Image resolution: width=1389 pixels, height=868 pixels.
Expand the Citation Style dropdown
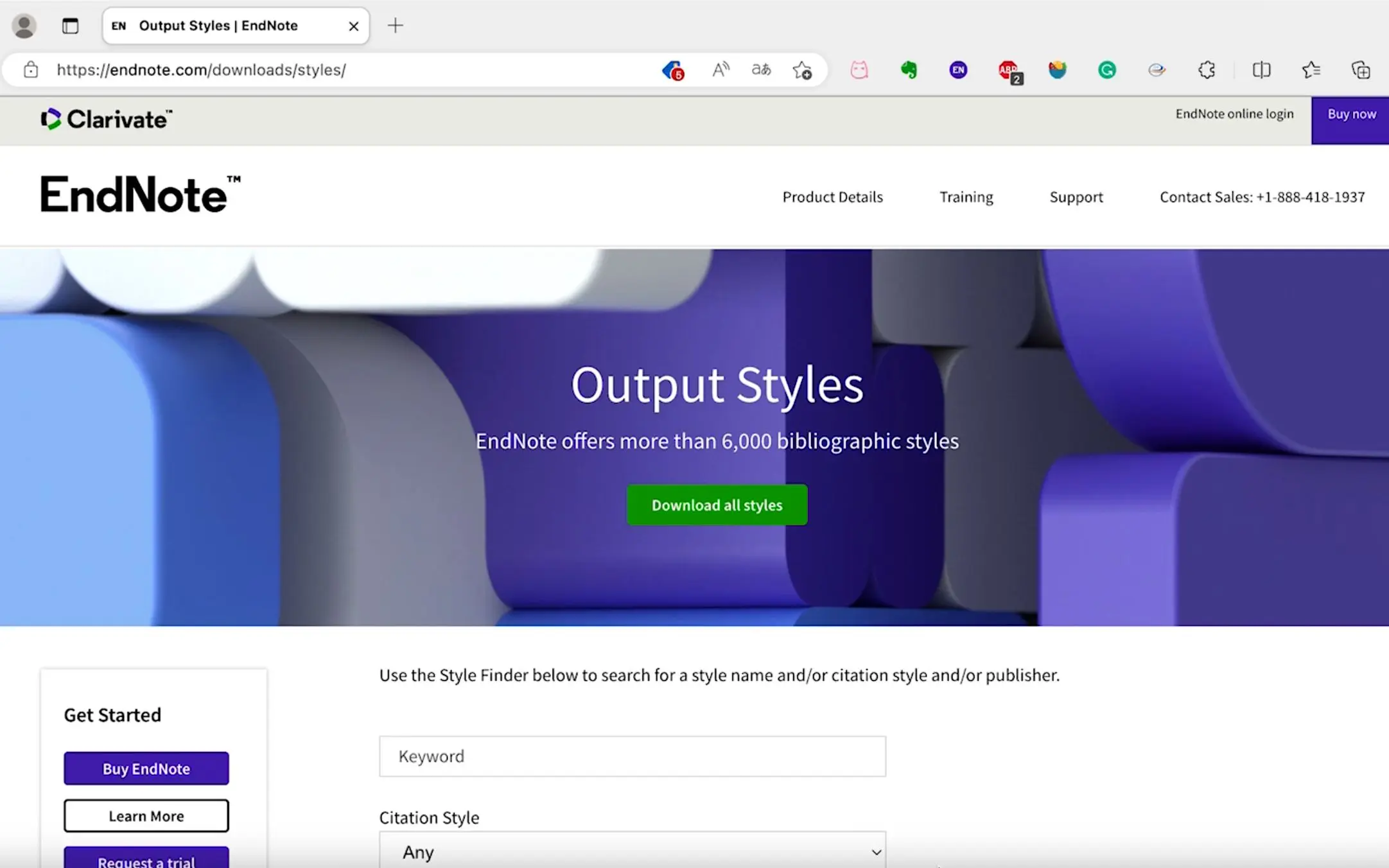(632, 852)
